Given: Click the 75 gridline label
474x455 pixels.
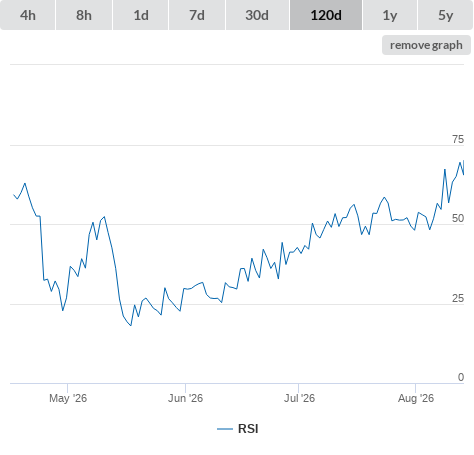Looking at the screenshot, I should (x=458, y=139).
